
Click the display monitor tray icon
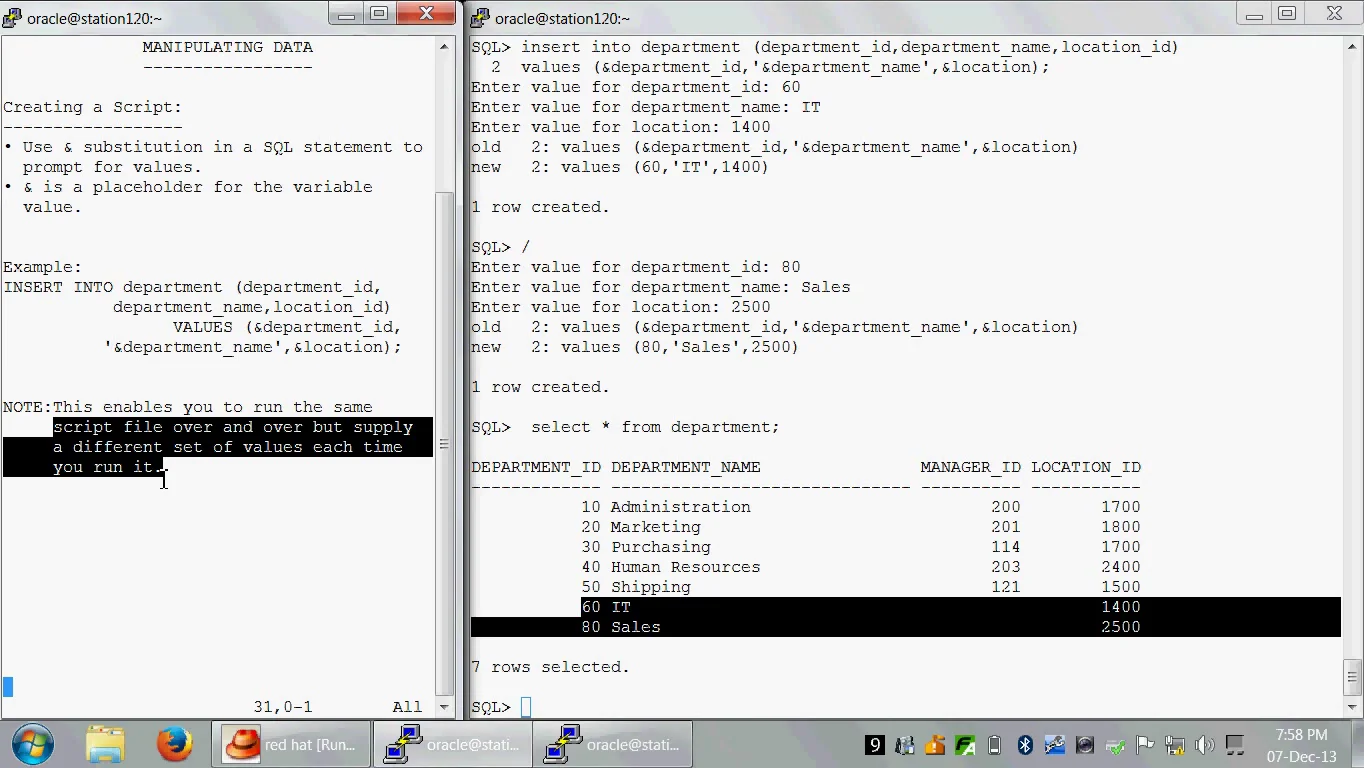[1235, 745]
